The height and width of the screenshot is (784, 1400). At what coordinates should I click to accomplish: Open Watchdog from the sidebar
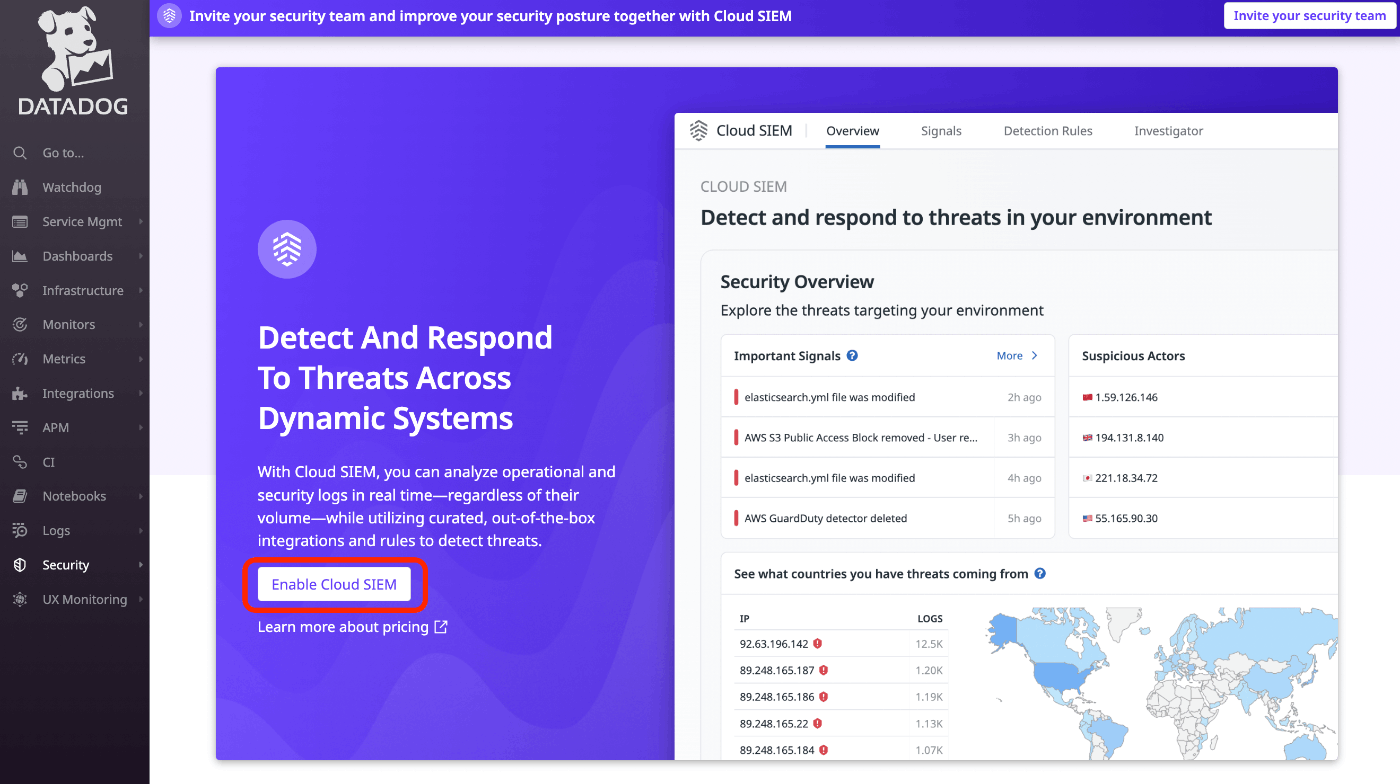pyautogui.click(x=74, y=187)
